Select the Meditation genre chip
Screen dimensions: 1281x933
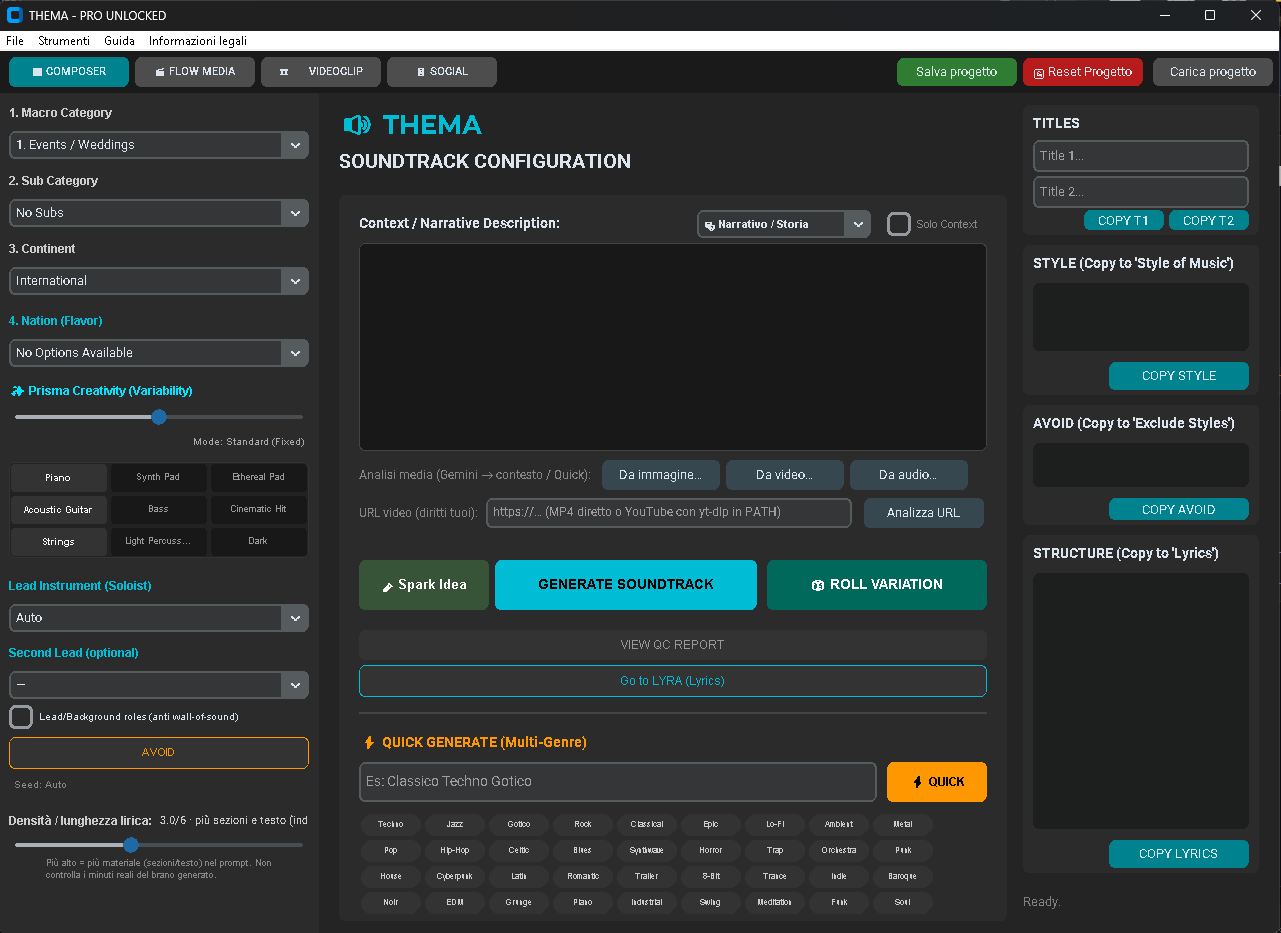(775, 903)
